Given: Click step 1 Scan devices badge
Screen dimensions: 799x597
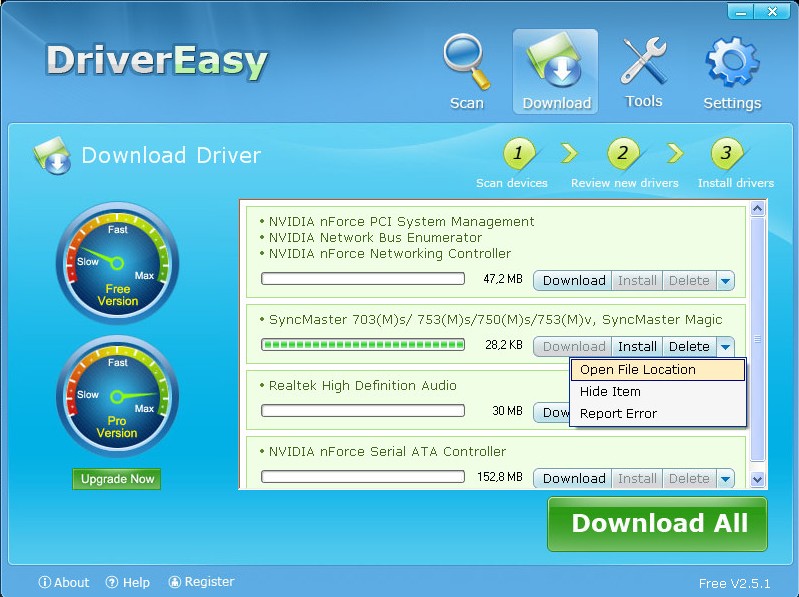Looking at the screenshot, I should 518,152.
